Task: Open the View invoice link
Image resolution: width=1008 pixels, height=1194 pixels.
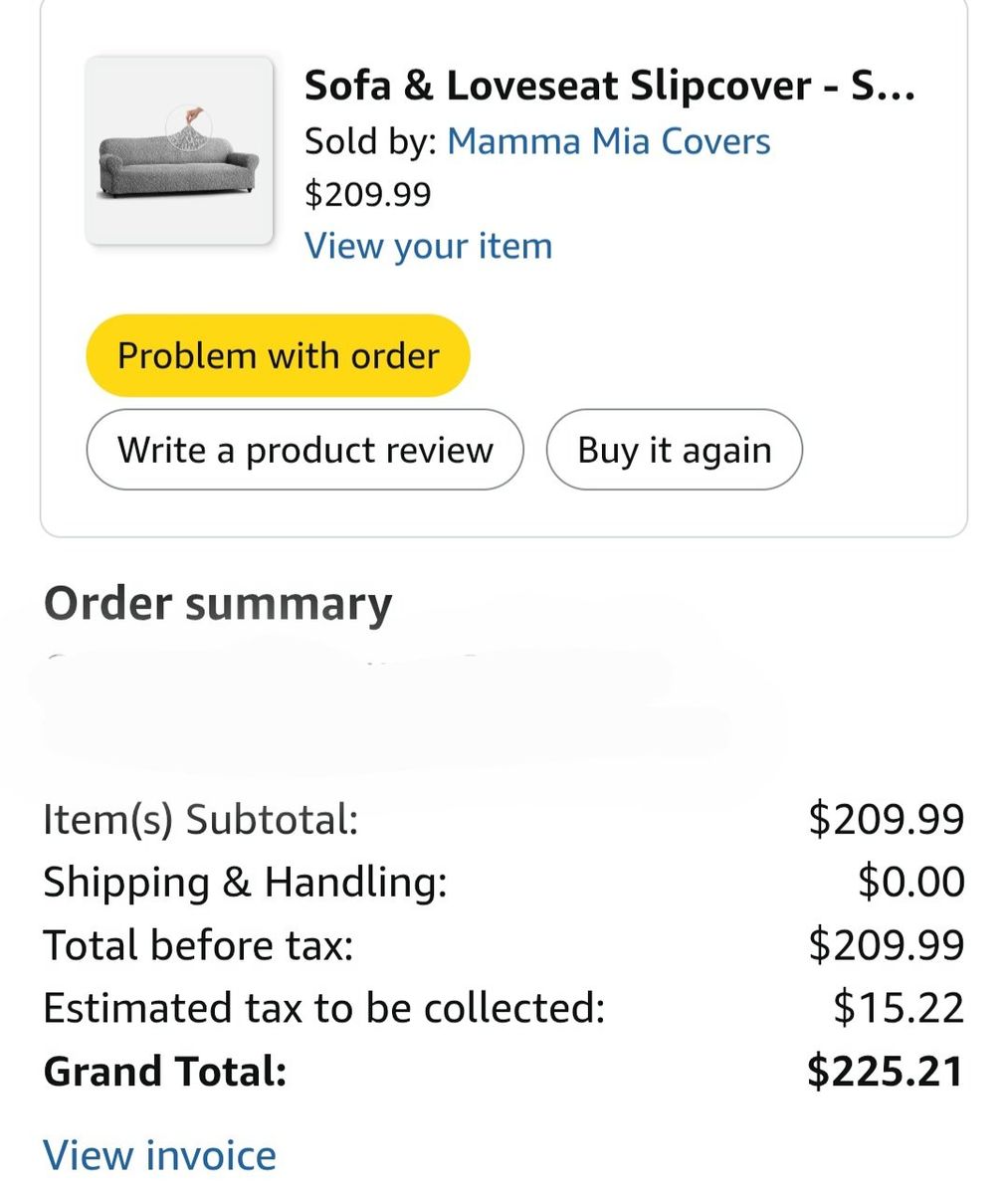Action: coord(159,1155)
